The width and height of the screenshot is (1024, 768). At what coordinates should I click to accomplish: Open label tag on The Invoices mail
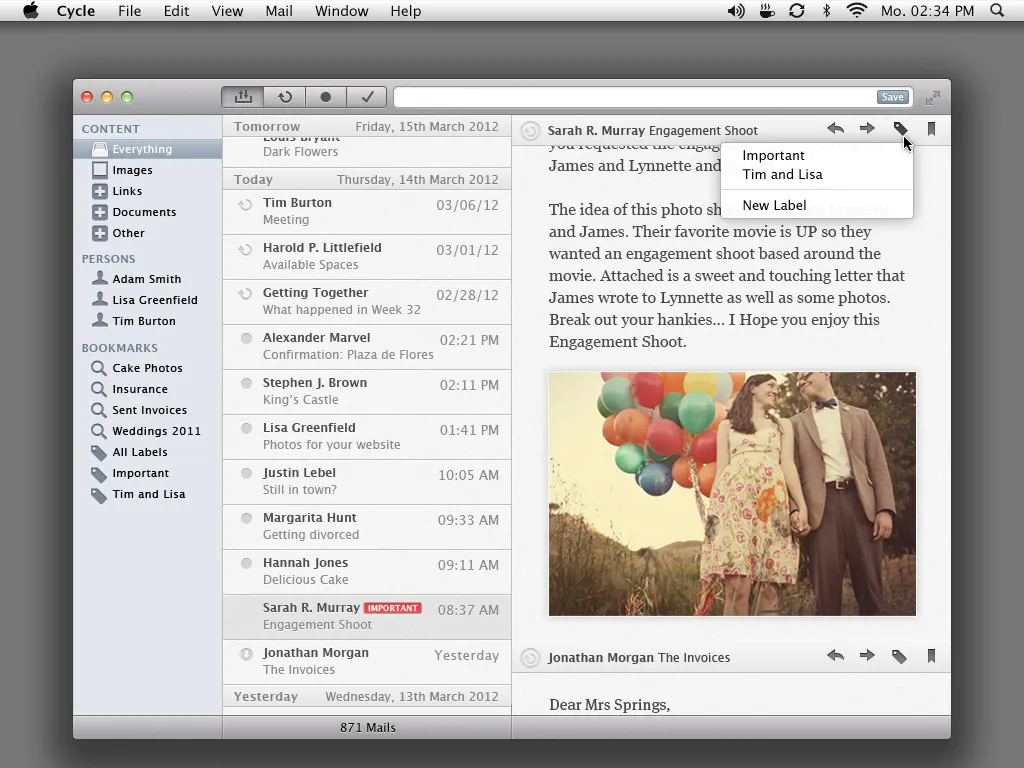(899, 656)
